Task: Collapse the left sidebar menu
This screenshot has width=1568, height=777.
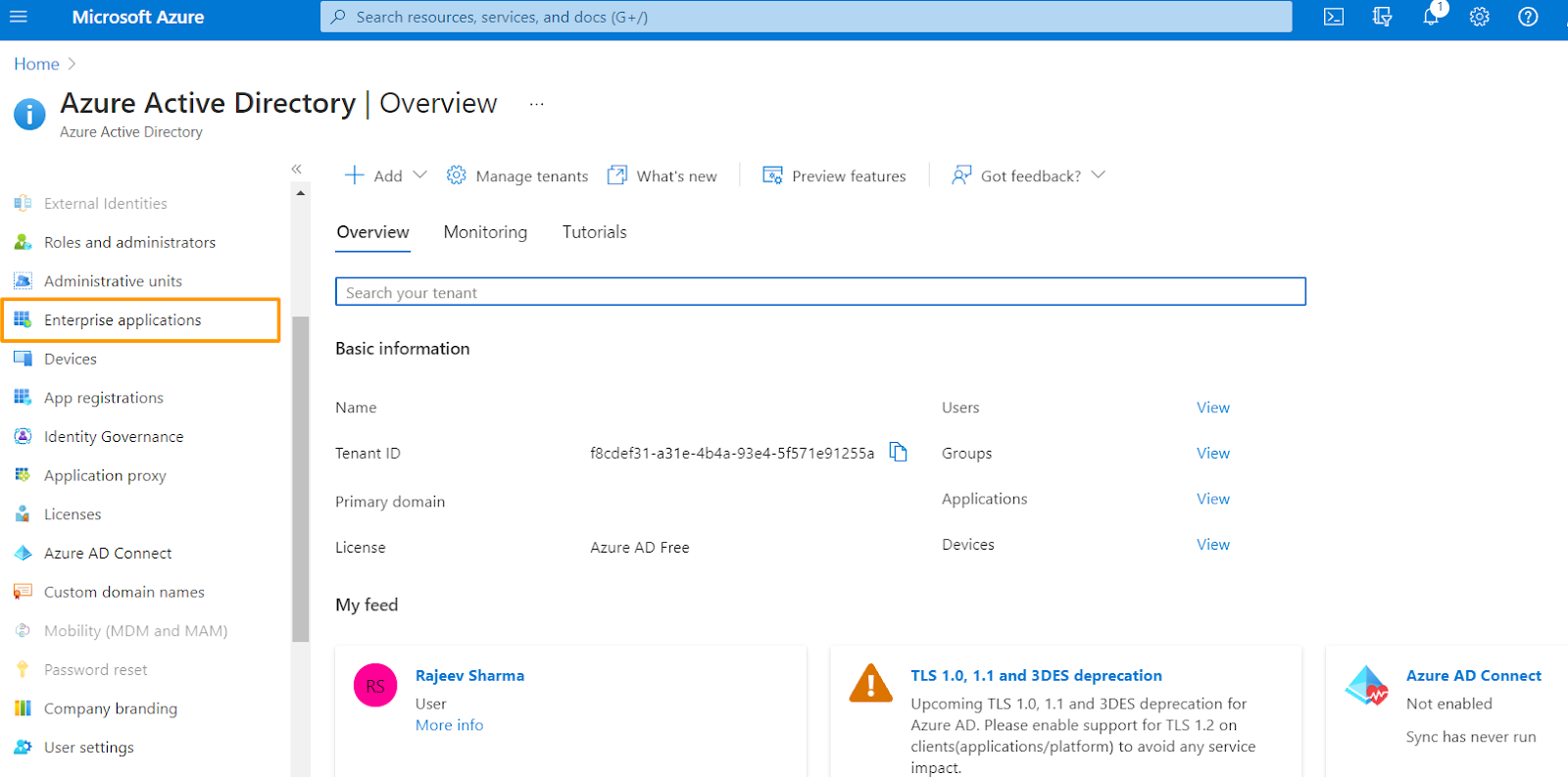Action: (296, 170)
